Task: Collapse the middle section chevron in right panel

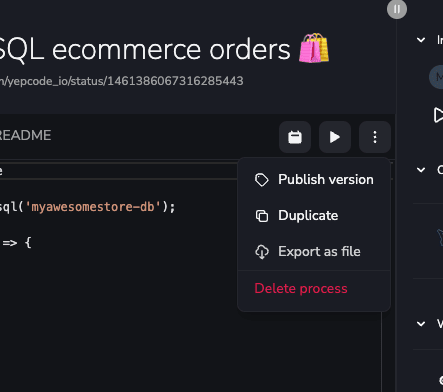Action: (x=421, y=170)
